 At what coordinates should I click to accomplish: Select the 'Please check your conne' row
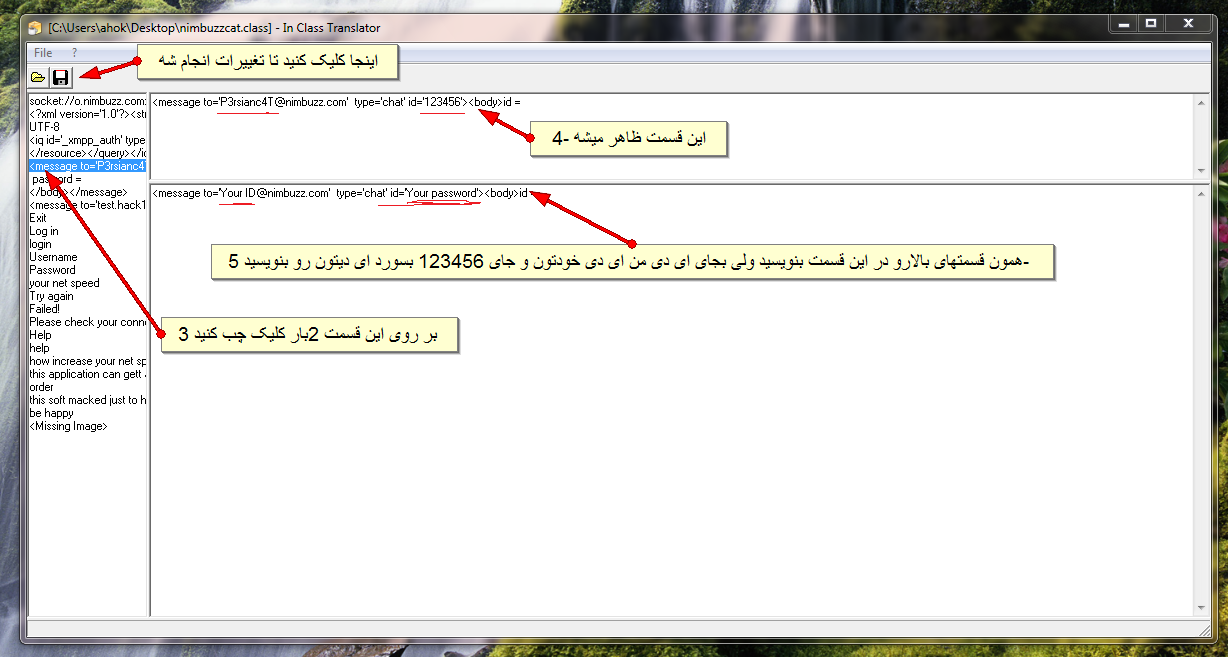pos(88,322)
